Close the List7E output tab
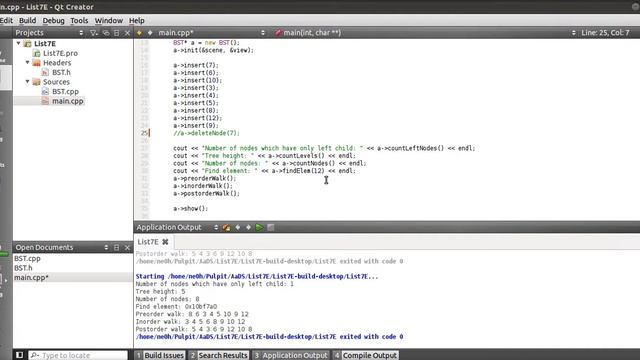The height and width of the screenshot is (360, 640). click(x=165, y=242)
